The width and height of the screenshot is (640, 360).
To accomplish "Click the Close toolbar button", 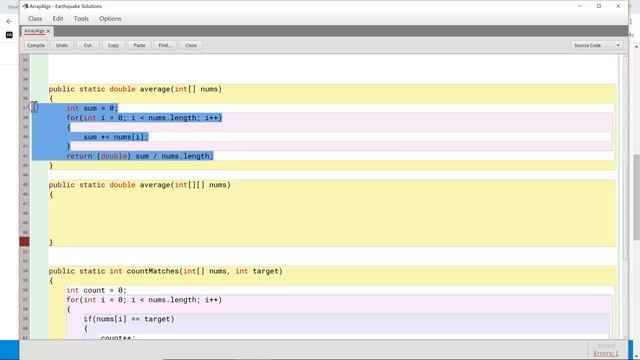I will [x=191, y=45].
